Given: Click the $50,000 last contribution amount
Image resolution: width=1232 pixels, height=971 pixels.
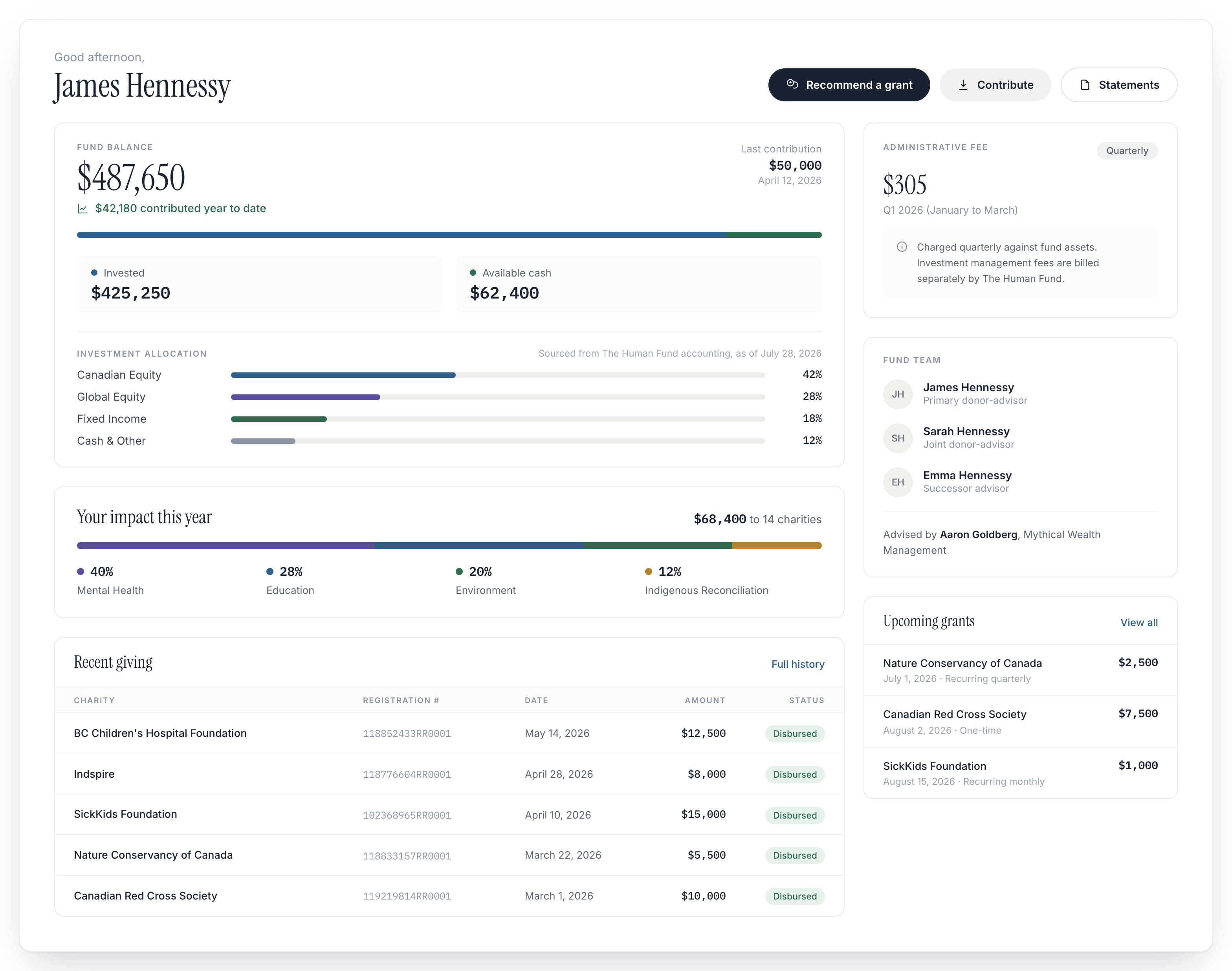Looking at the screenshot, I should pos(795,165).
